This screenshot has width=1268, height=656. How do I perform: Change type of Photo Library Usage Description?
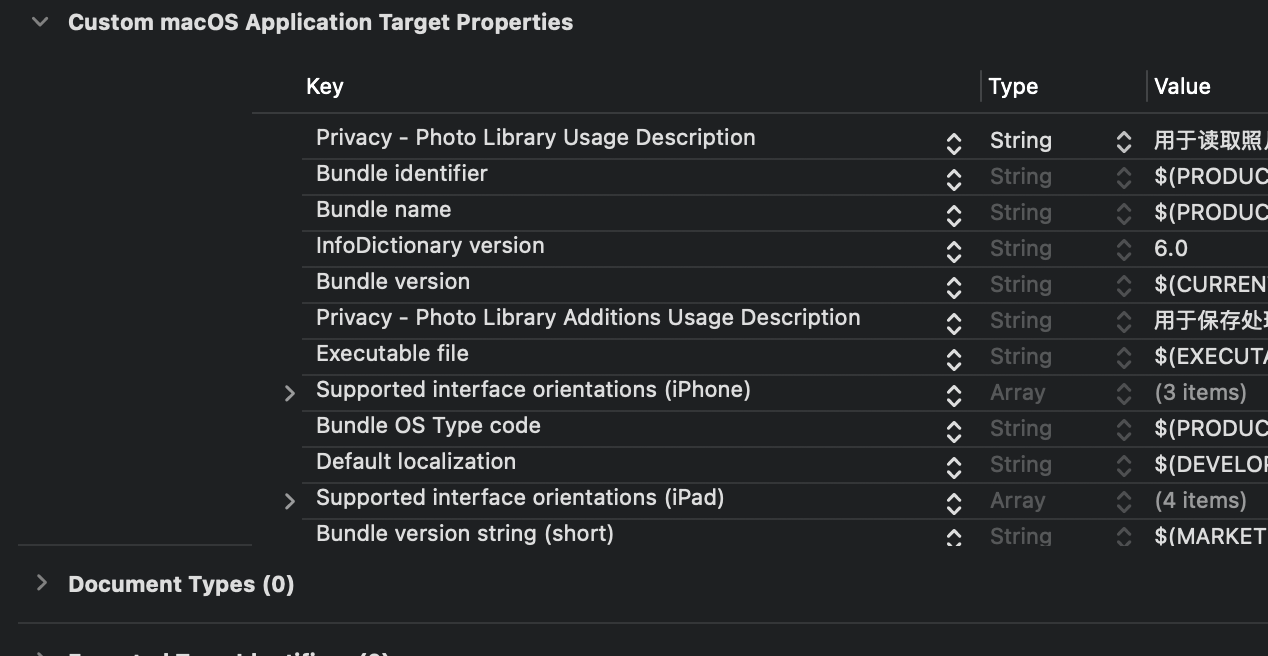(x=1124, y=142)
